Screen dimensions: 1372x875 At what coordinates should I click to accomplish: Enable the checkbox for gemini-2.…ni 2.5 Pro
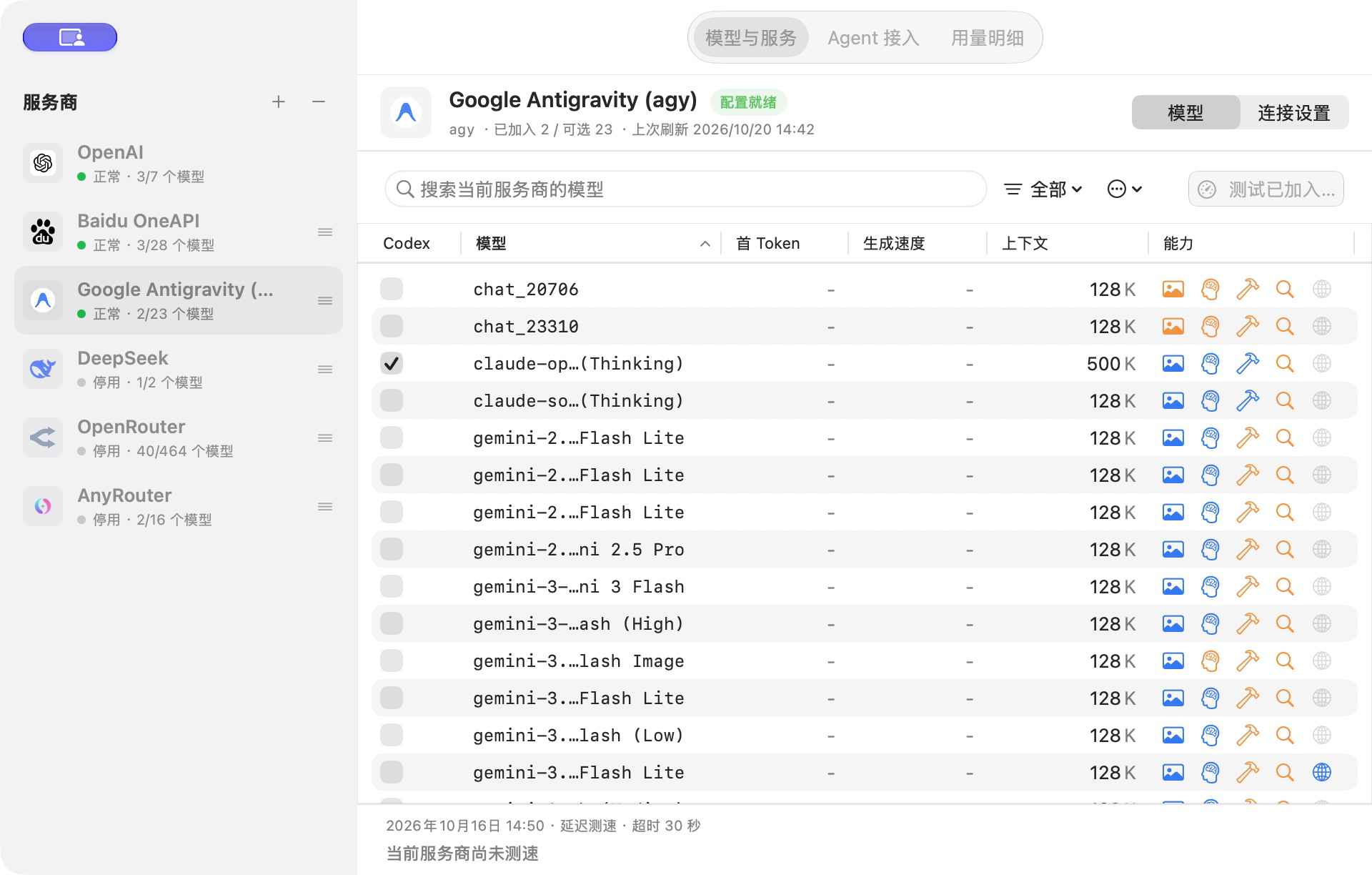tap(392, 549)
